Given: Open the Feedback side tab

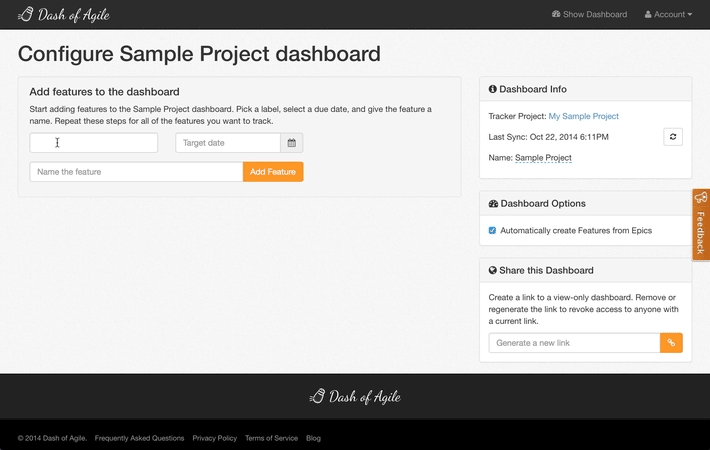Looking at the screenshot, I should [700, 224].
